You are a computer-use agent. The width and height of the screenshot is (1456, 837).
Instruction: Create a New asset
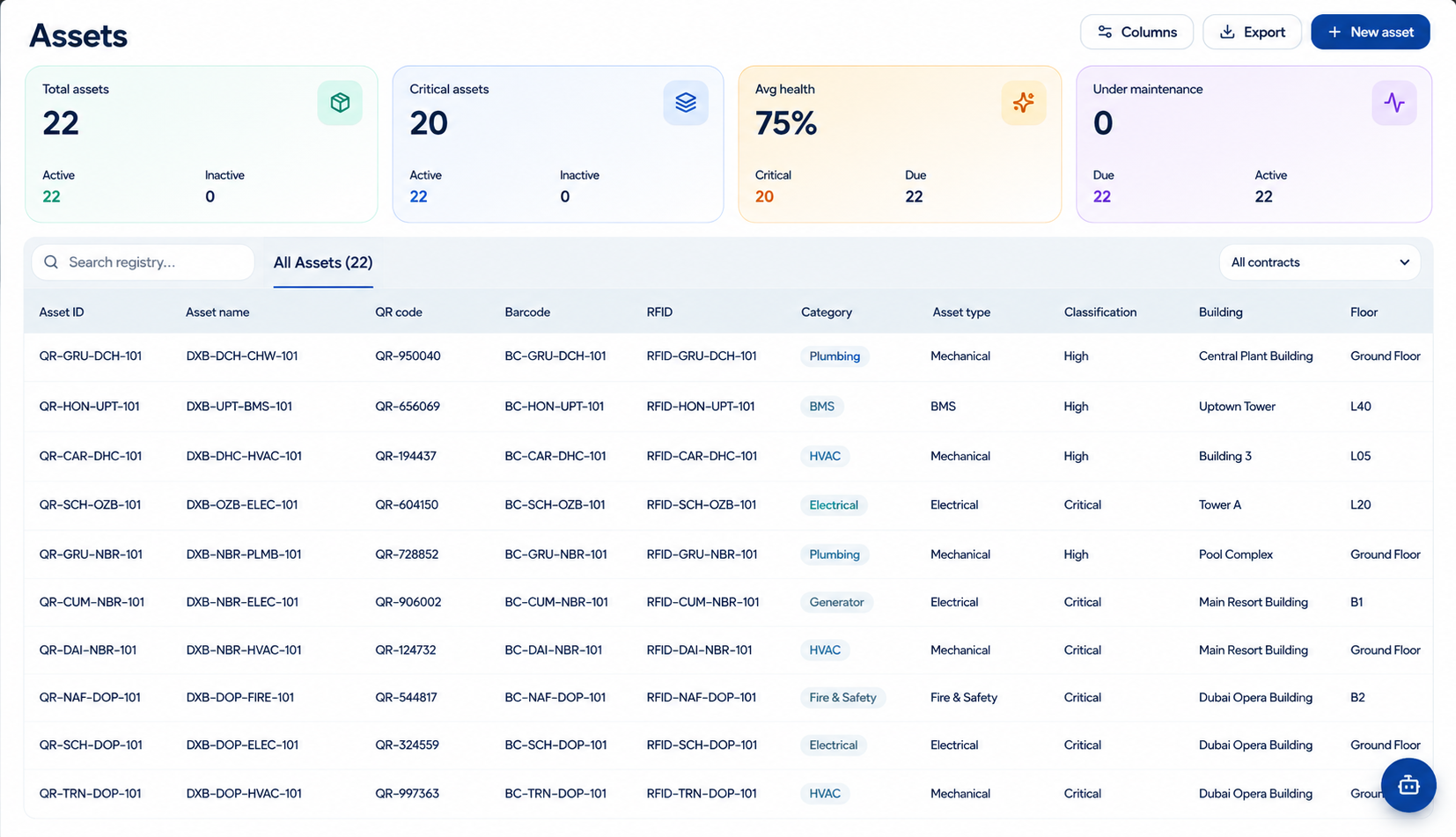pos(1370,32)
